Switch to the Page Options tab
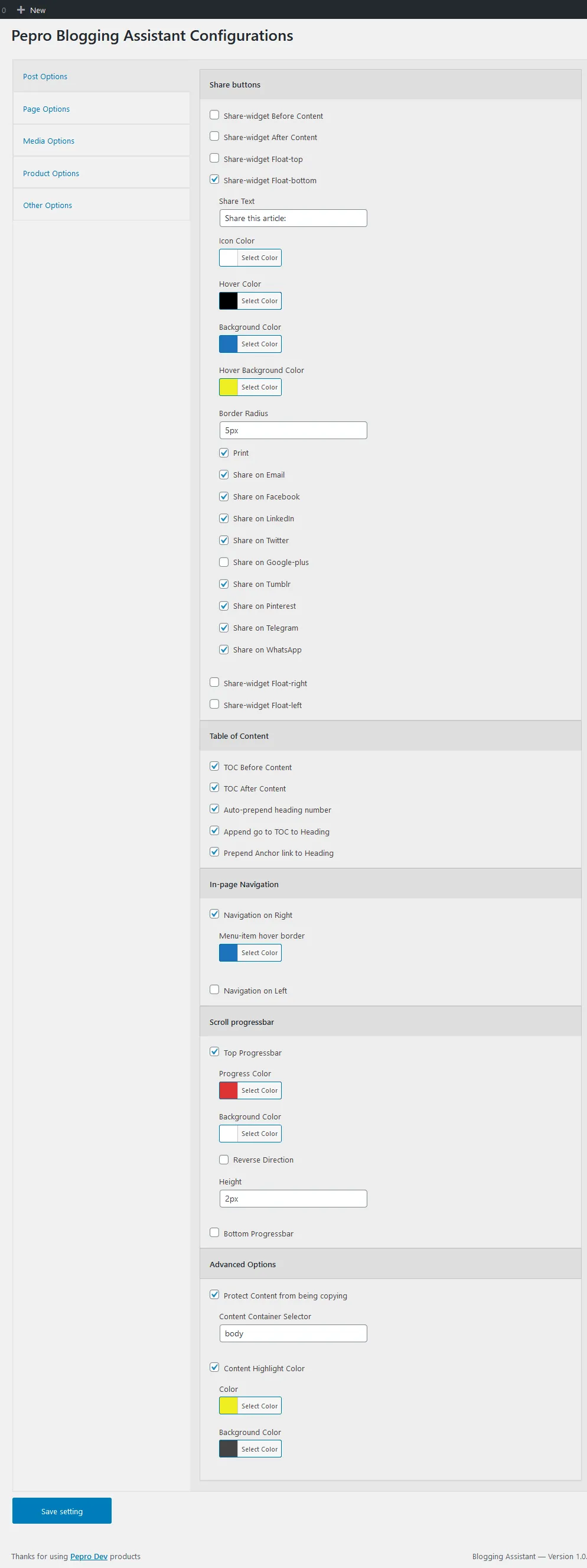 [101, 109]
